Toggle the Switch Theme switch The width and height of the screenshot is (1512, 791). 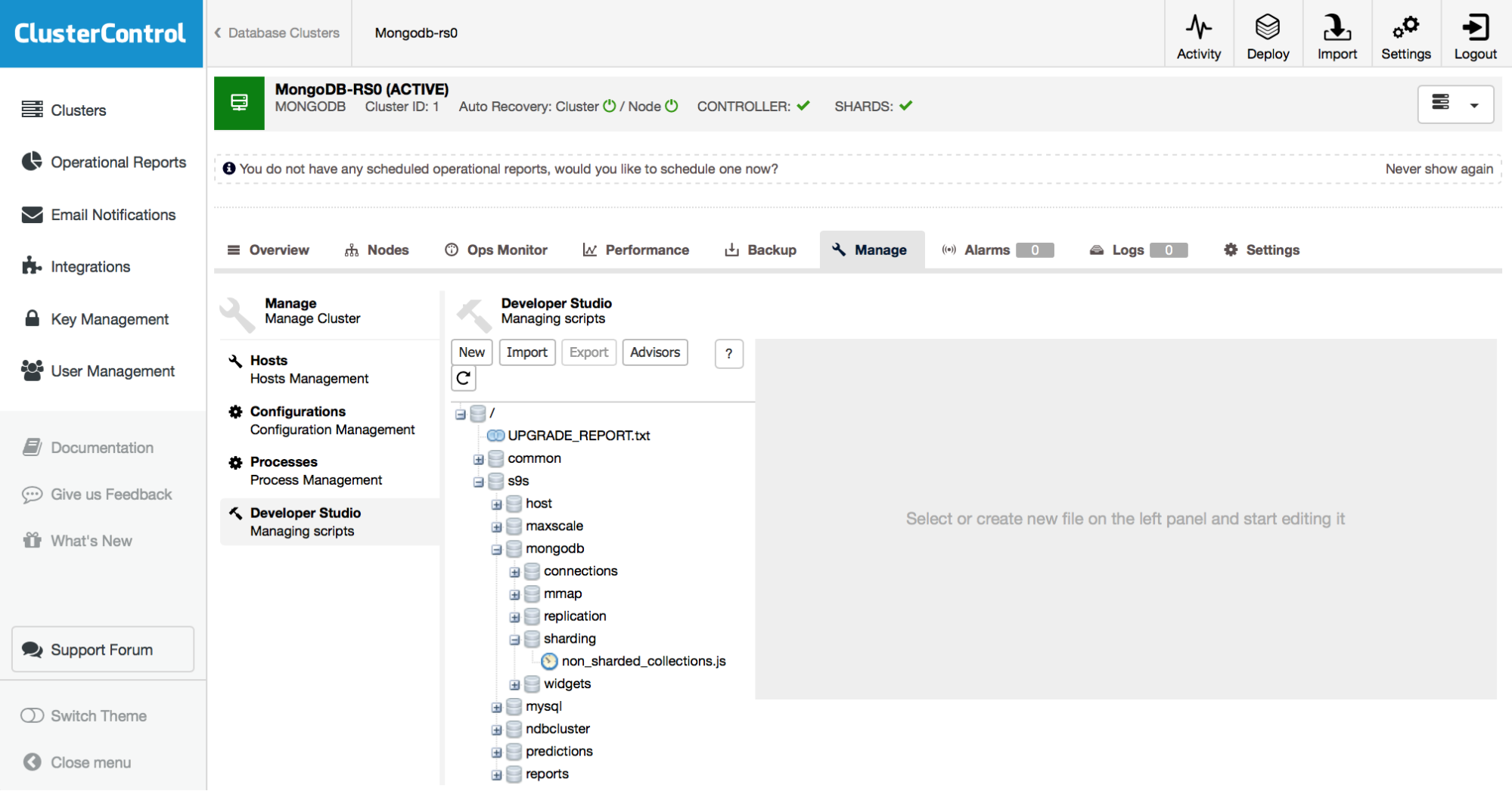click(32, 715)
